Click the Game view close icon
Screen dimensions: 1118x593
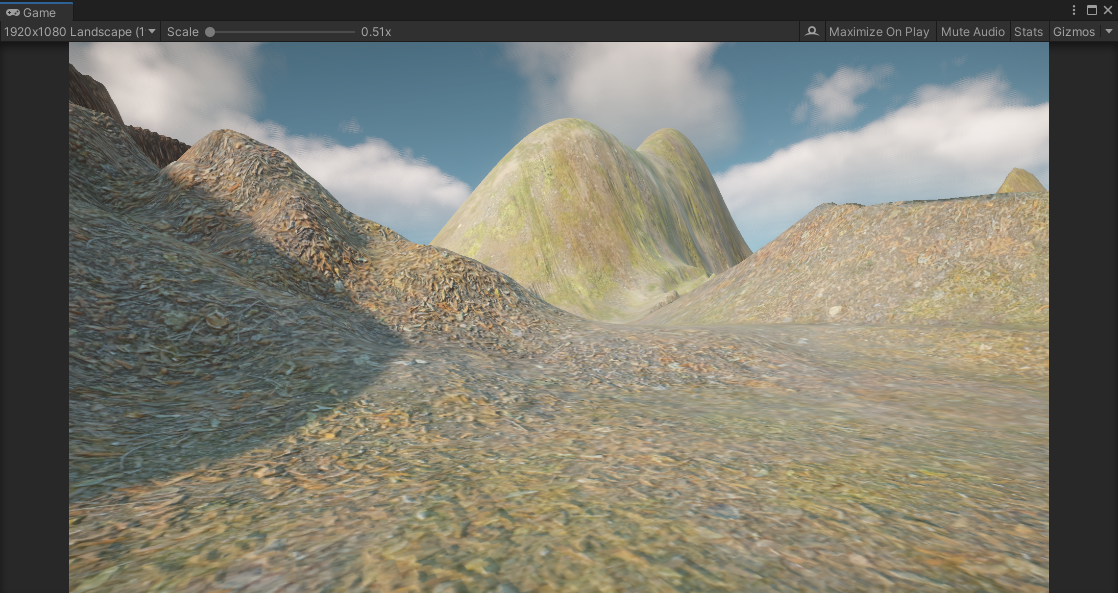(x=1109, y=10)
